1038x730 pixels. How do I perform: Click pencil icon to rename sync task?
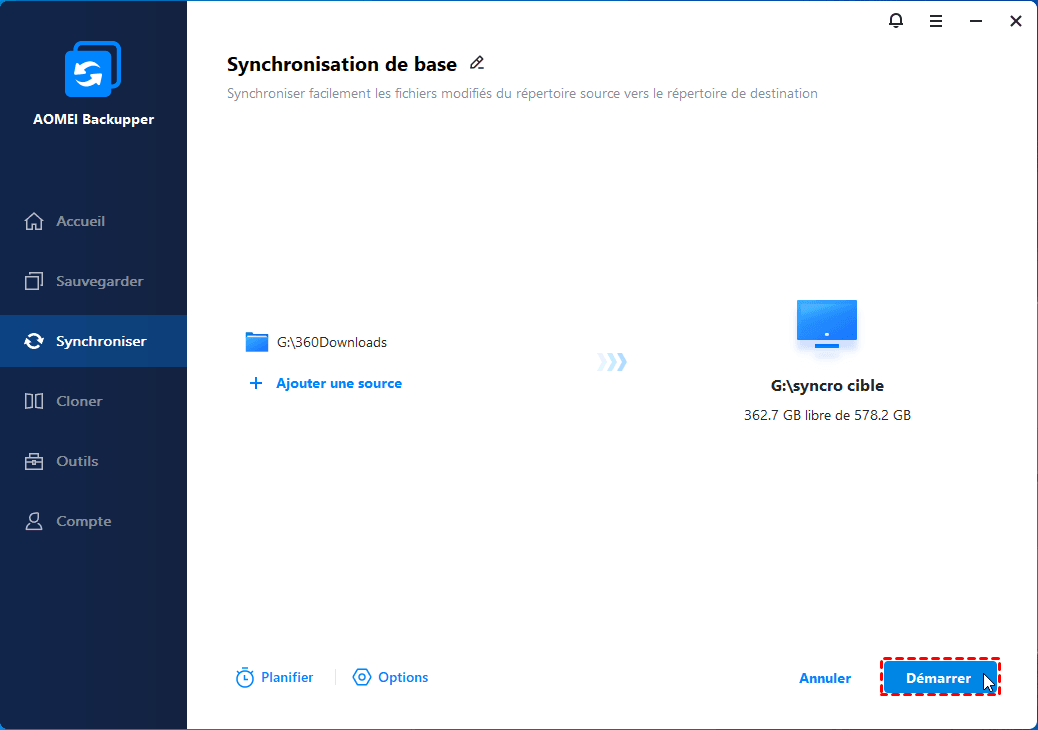[x=477, y=63]
